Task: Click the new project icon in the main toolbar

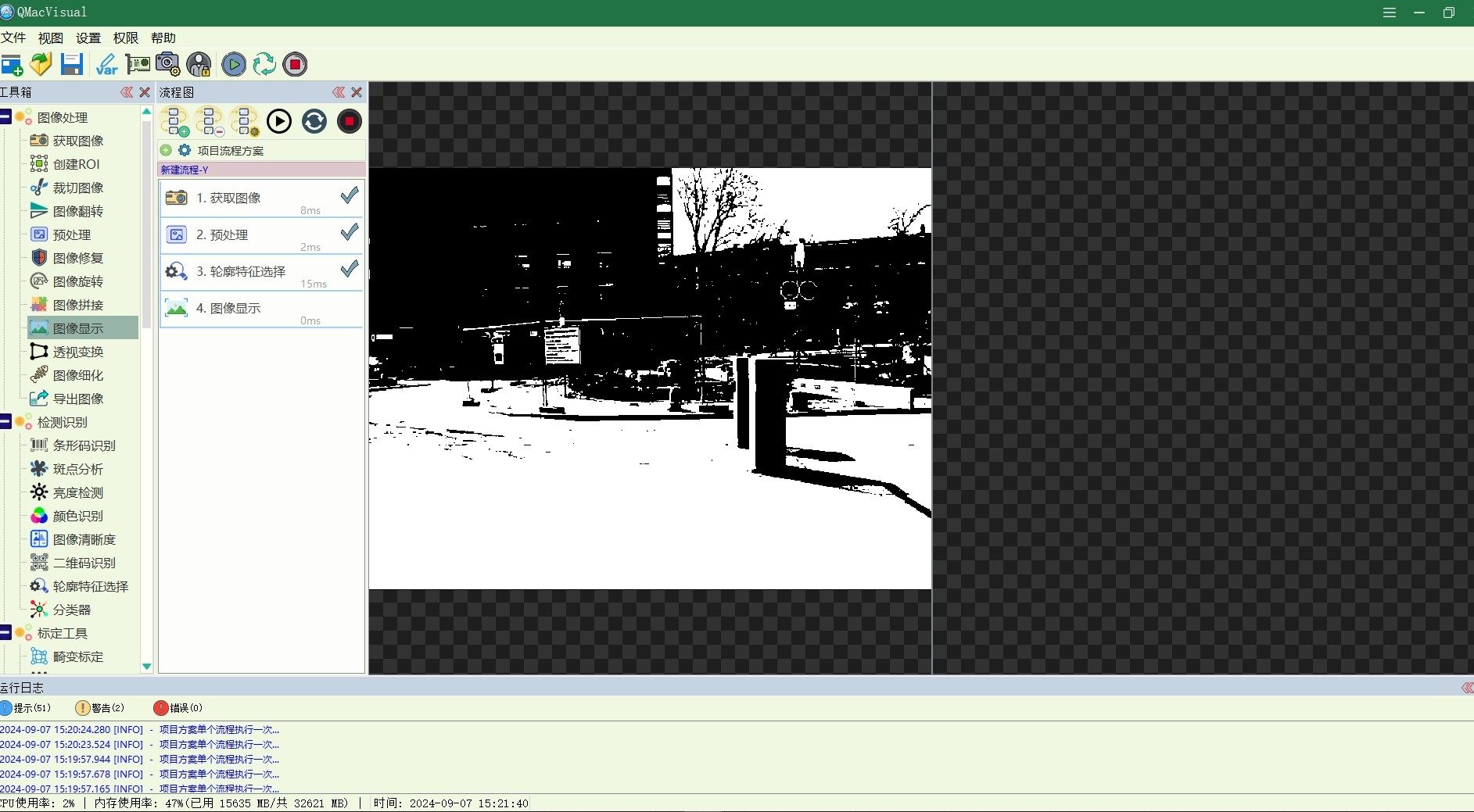Action: tap(12, 65)
